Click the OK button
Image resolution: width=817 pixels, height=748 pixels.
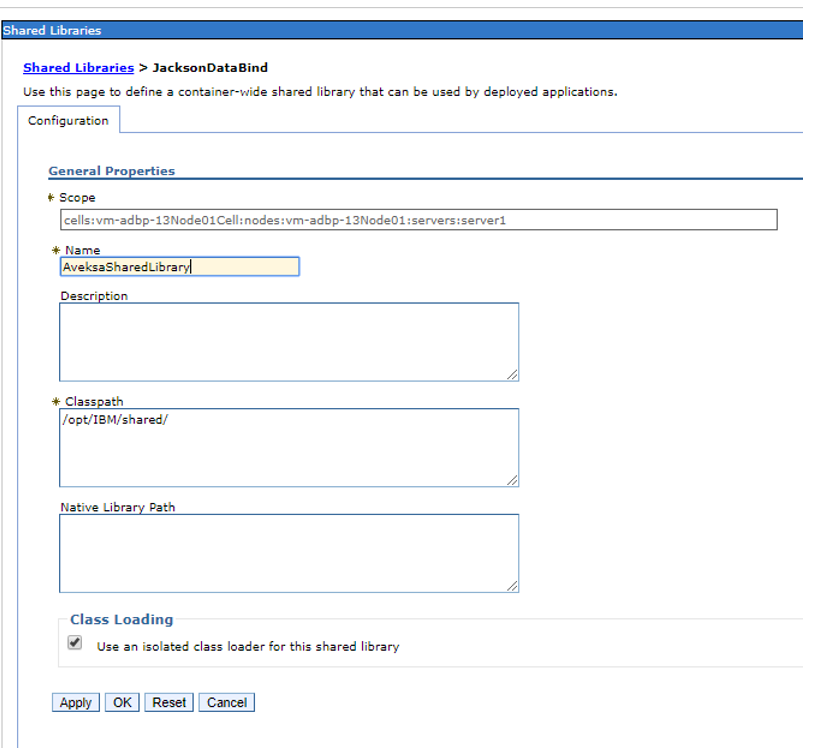tap(121, 702)
